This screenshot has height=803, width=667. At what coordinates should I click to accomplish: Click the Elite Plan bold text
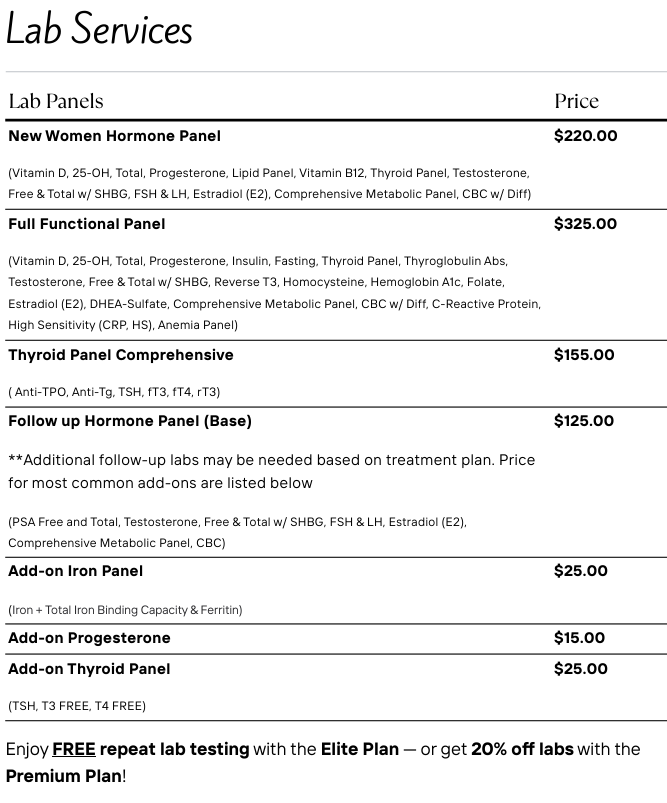[x=360, y=749]
